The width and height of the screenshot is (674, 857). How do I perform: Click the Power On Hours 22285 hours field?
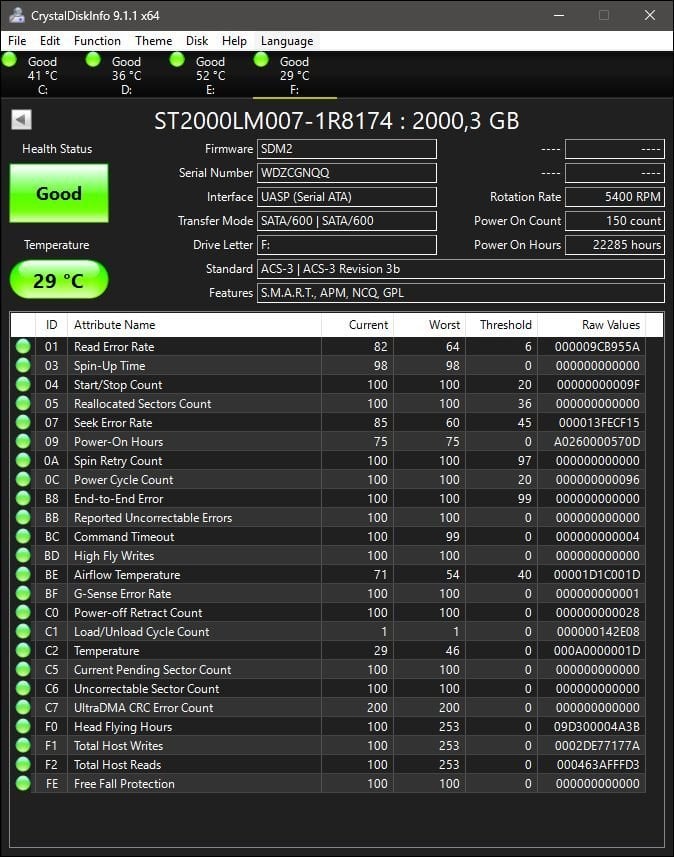pyautogui.click(x=614, y=245)
